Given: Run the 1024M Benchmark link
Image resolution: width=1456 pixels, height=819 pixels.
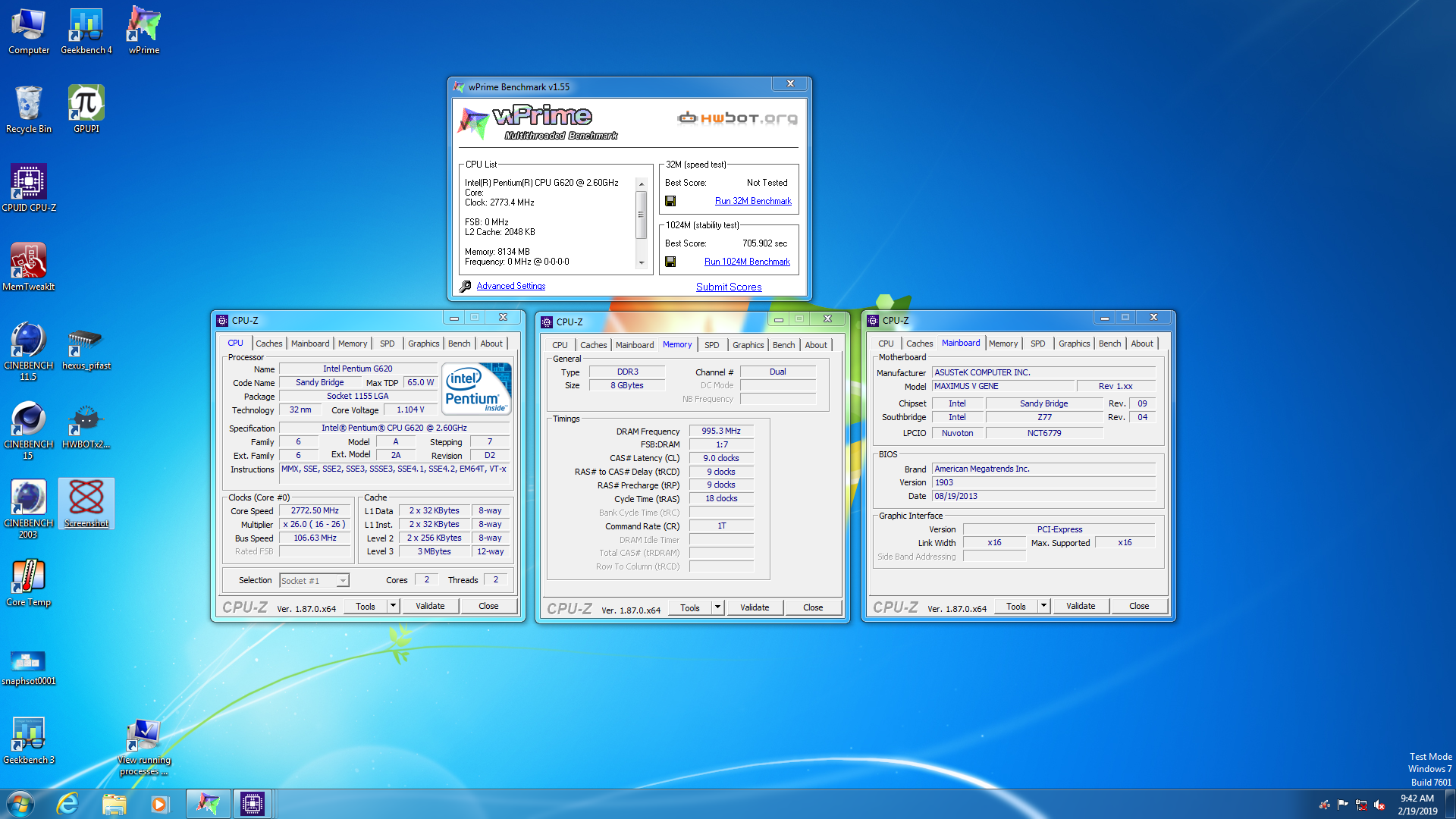Looking at the screenshot, I should pos(747,262).
